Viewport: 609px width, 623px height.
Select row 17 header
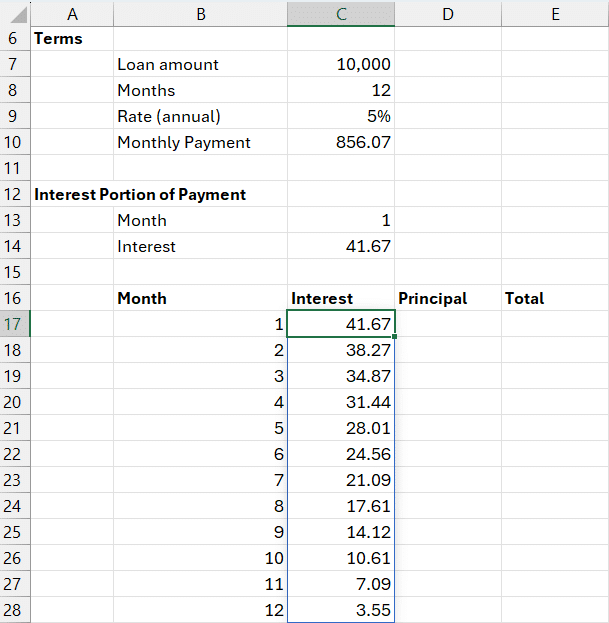tap(14, 324)
